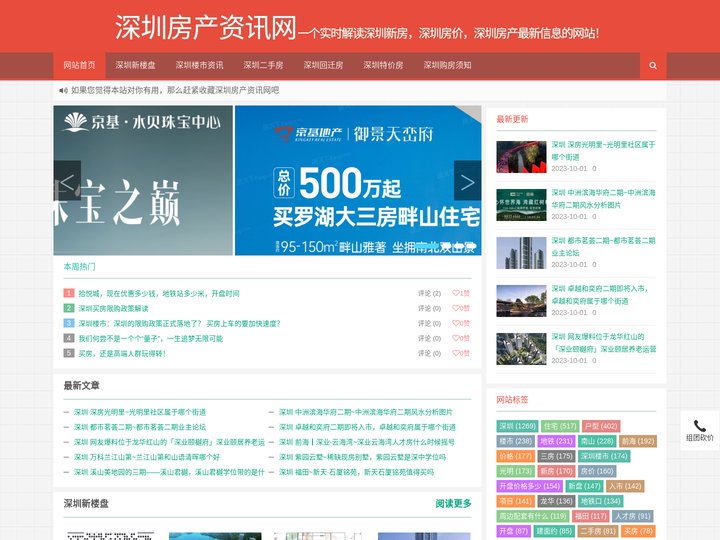The width and height of the screenshot is (720, 540).
Task: Select the 深圳 (1269) tag
Action: coord(518,426)
